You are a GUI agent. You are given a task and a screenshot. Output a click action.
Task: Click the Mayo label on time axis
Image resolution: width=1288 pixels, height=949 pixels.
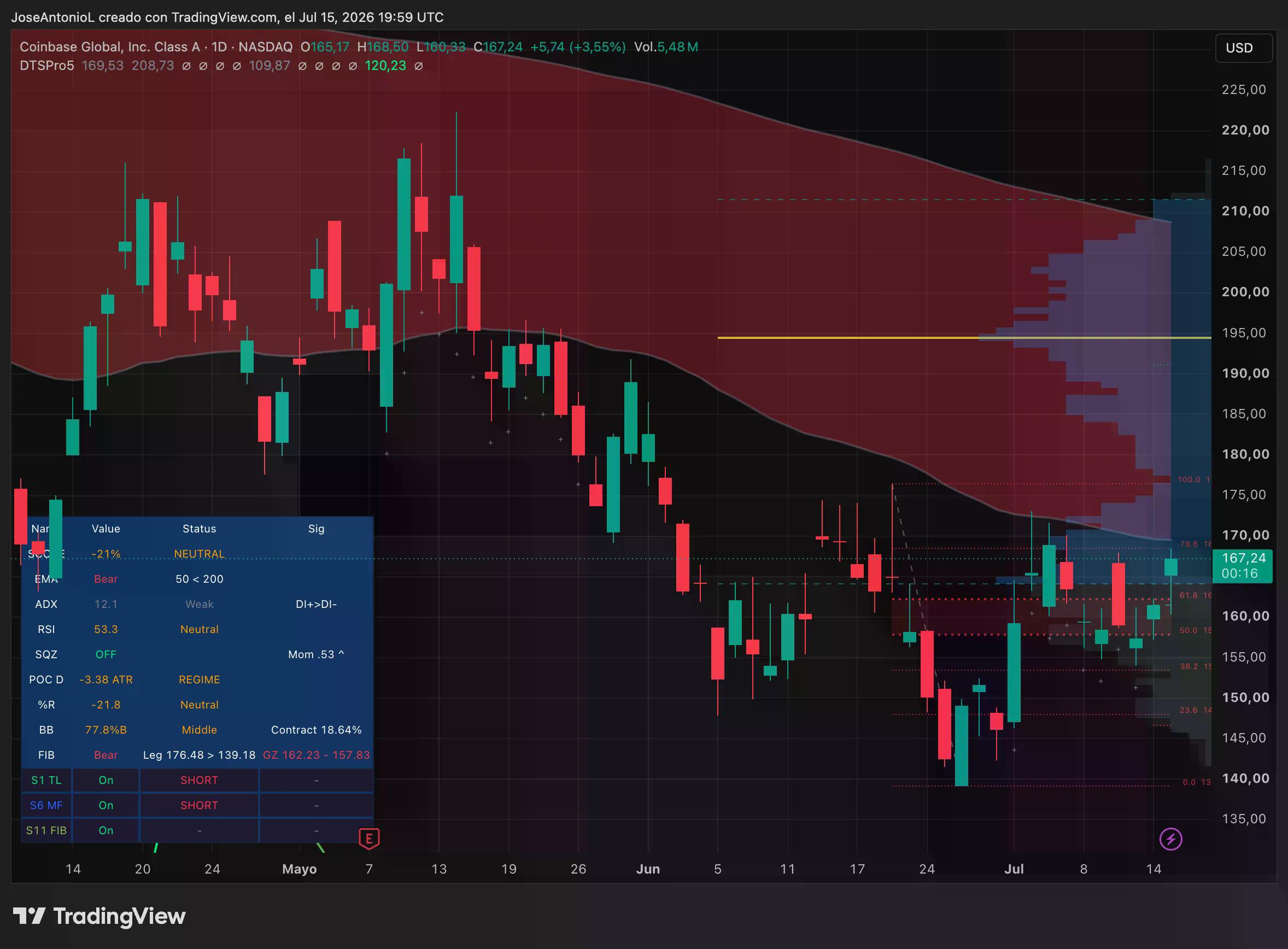[x=299, y=869]
